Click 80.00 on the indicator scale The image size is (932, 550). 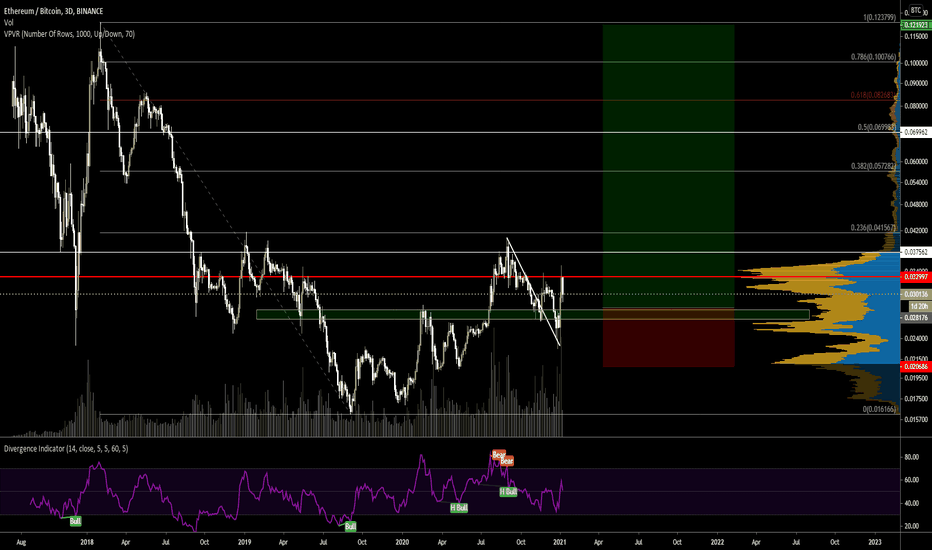(912, 457)
